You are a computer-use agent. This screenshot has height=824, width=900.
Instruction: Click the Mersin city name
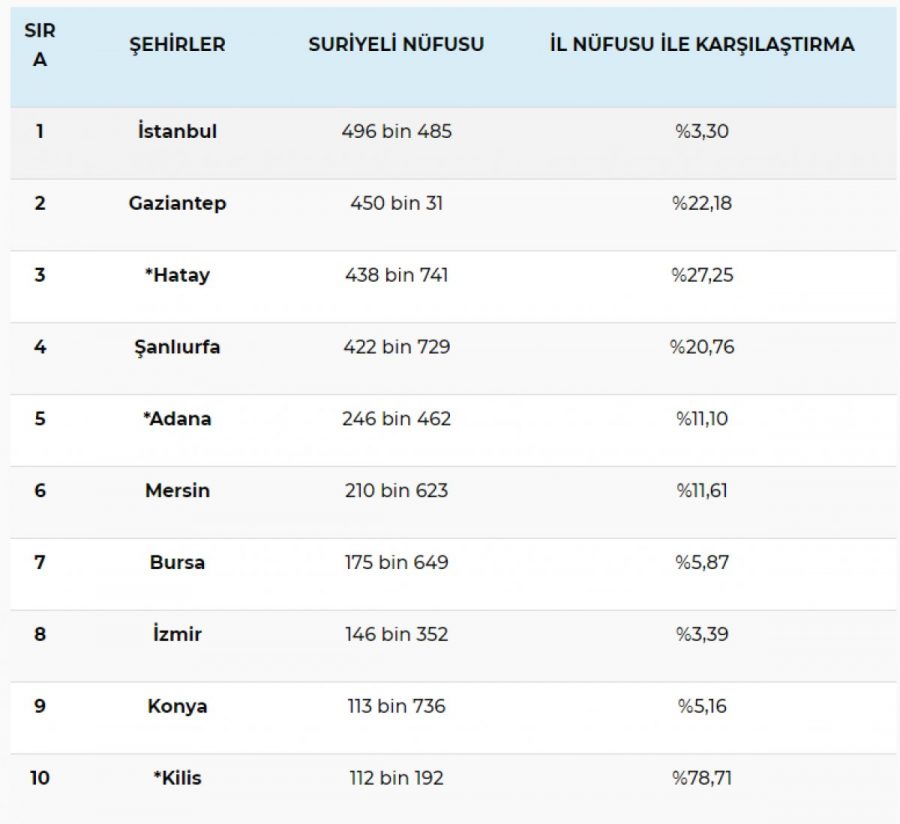tap(177, 491)
